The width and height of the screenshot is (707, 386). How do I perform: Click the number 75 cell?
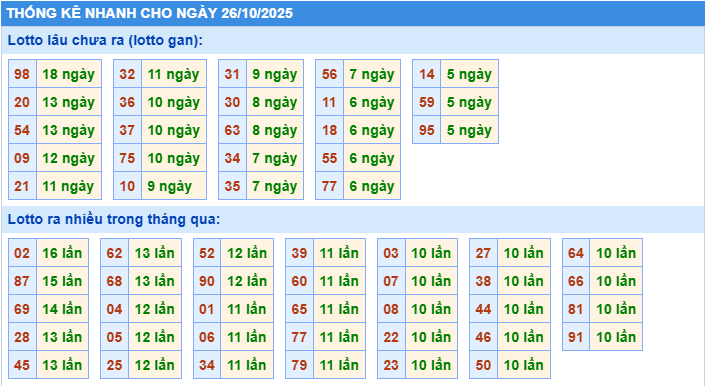(x=127, y=158)
